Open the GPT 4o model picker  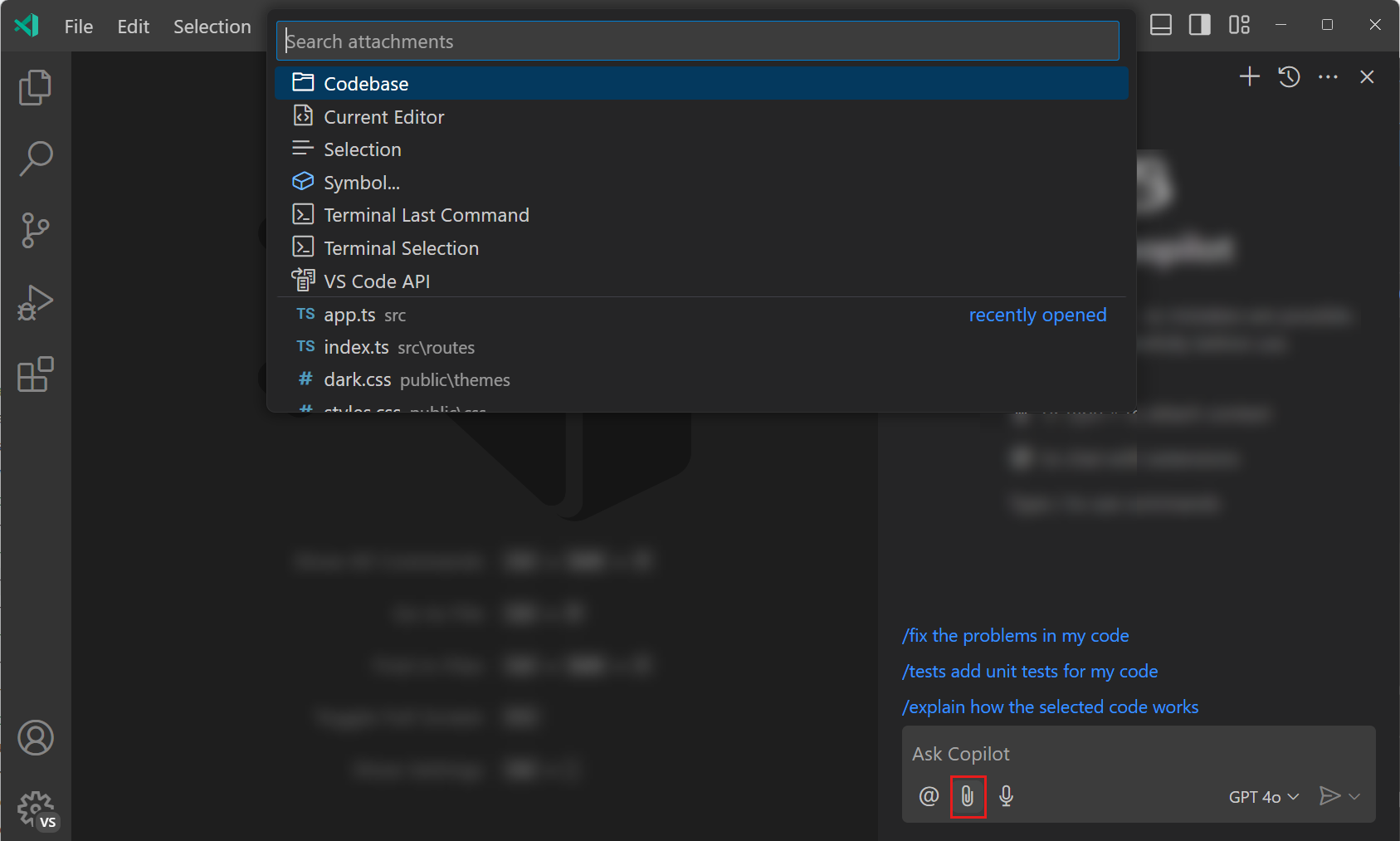(x=1263, y=797)
